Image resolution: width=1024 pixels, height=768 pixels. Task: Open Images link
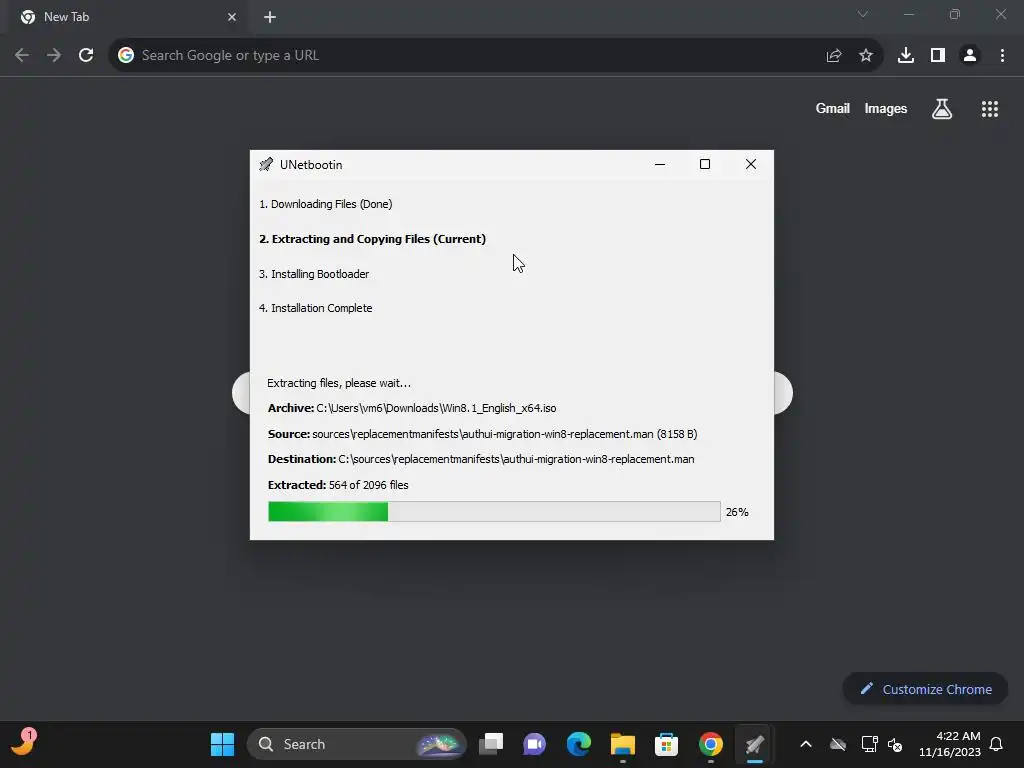pyautogui.click(x=886, y=108)
